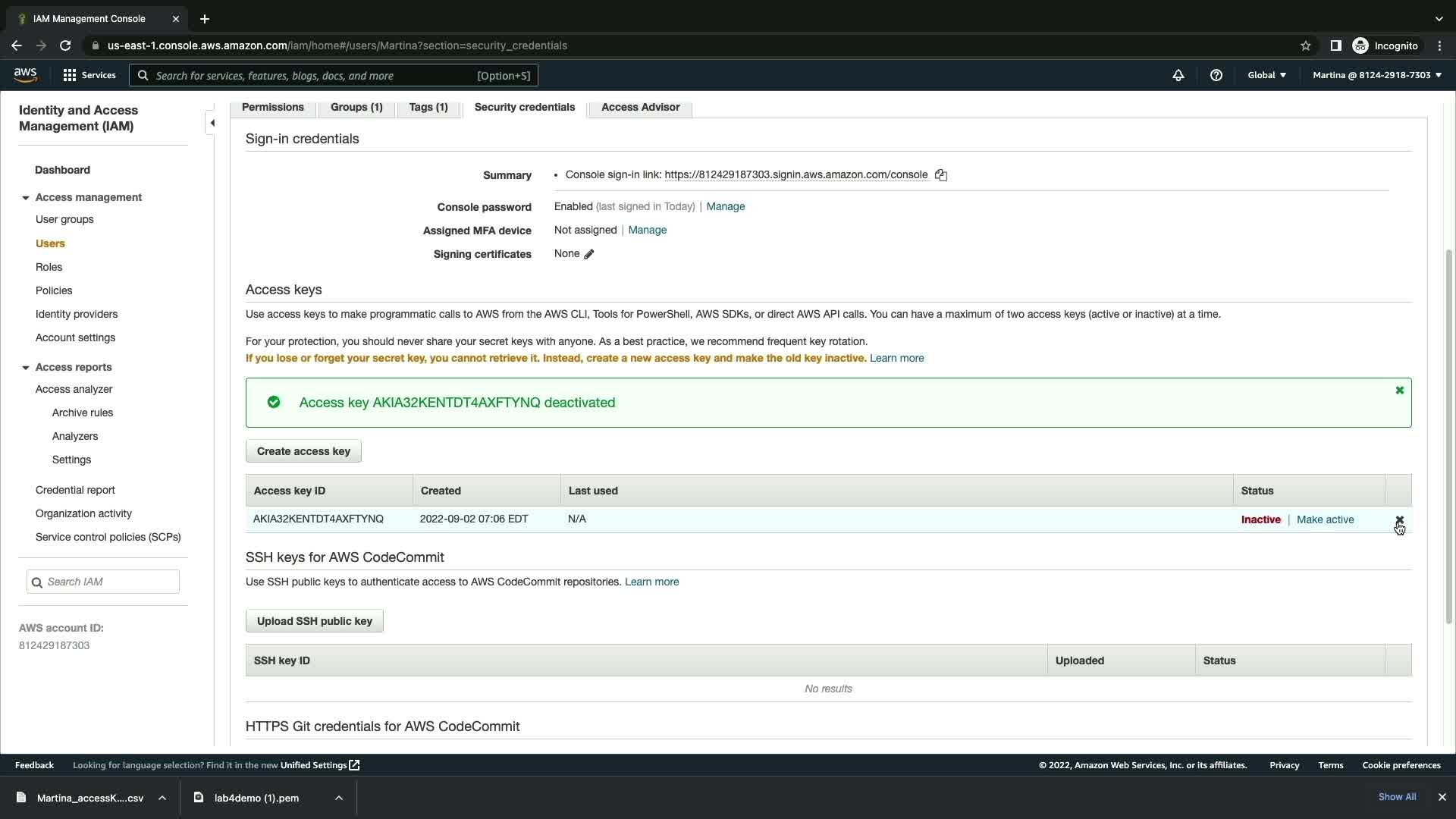The height and width of the screenshot is (819, 1456).
Task: Delete the inactive access key X icon
Action: point(1399,520)
